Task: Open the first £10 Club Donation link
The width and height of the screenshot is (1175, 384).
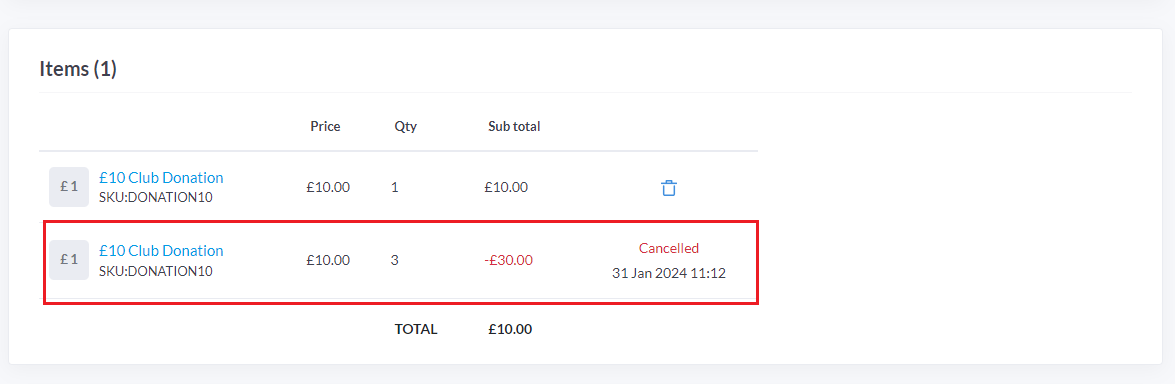Action: [161, 178]
